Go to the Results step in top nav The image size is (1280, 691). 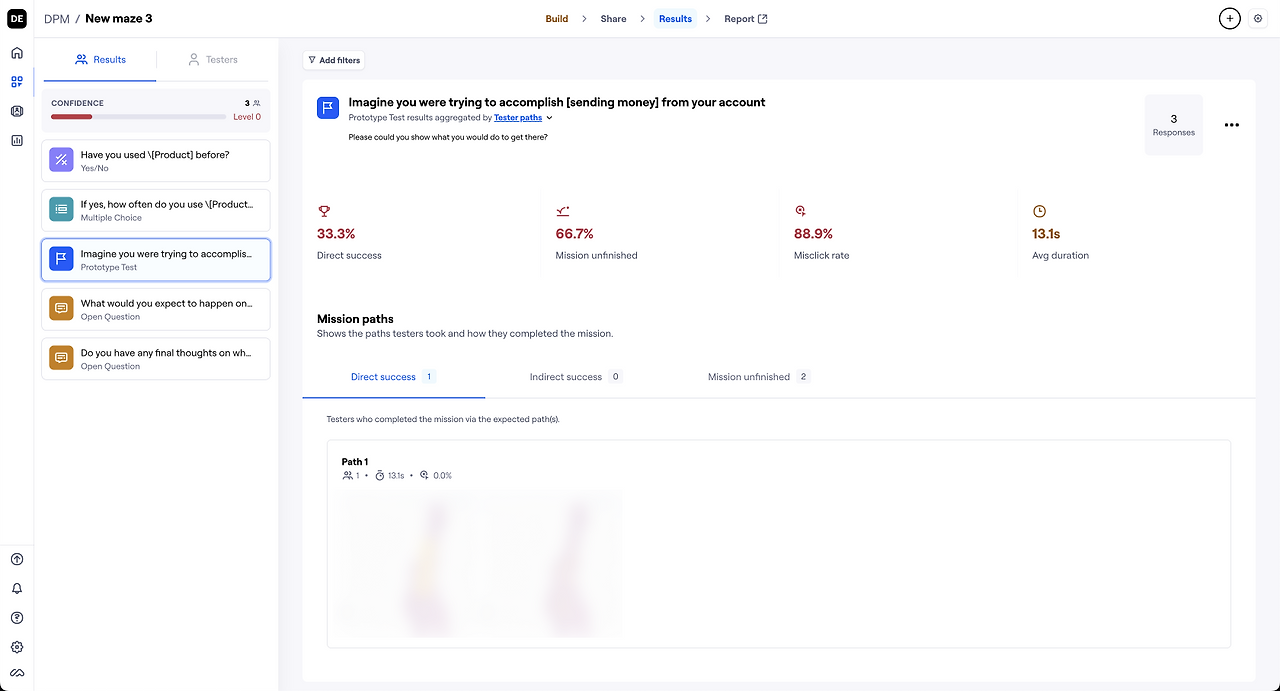pos(676,19)
